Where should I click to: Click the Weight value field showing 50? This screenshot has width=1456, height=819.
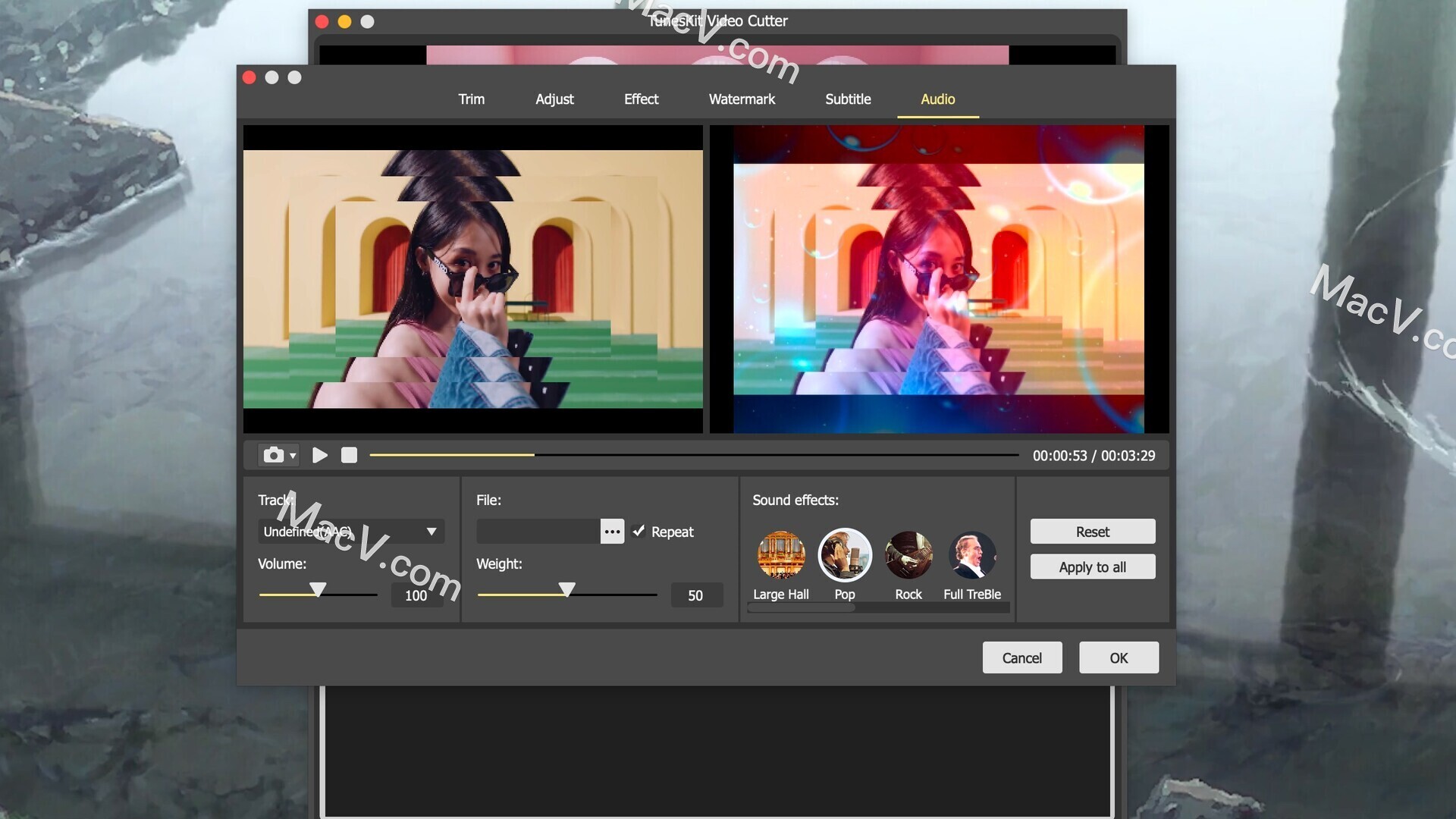(x=696, y=595)
